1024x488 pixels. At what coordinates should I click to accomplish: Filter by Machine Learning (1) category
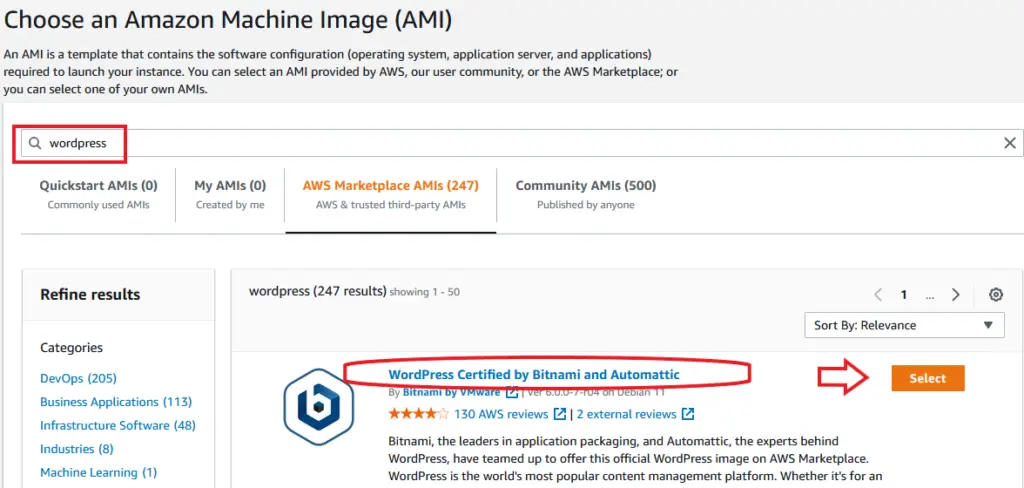[99, 472]
